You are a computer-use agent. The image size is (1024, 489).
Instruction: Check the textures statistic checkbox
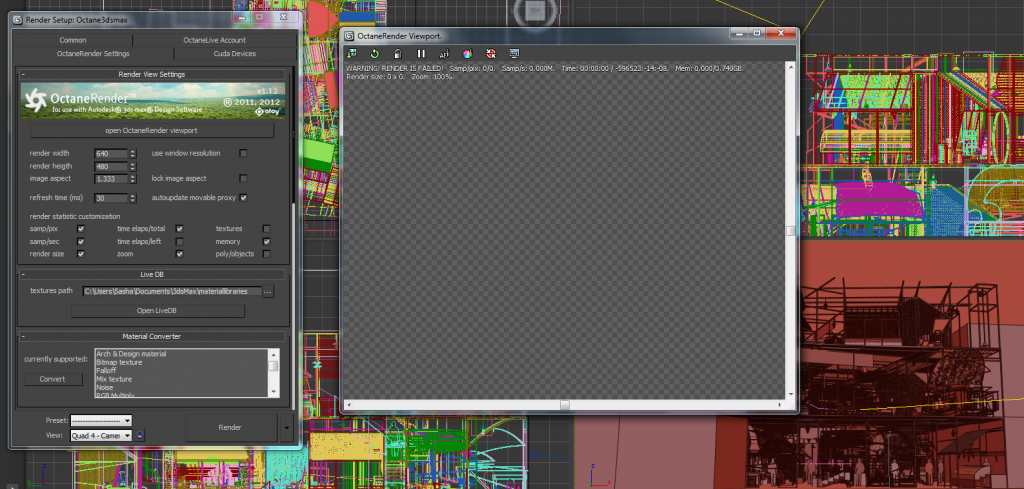pyautogui.click(x=266, y=229)
